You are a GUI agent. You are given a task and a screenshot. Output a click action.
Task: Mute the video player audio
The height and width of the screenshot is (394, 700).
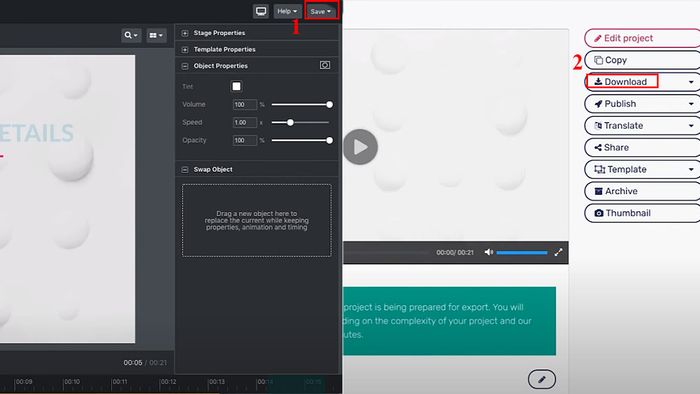(x=489, y=252)
